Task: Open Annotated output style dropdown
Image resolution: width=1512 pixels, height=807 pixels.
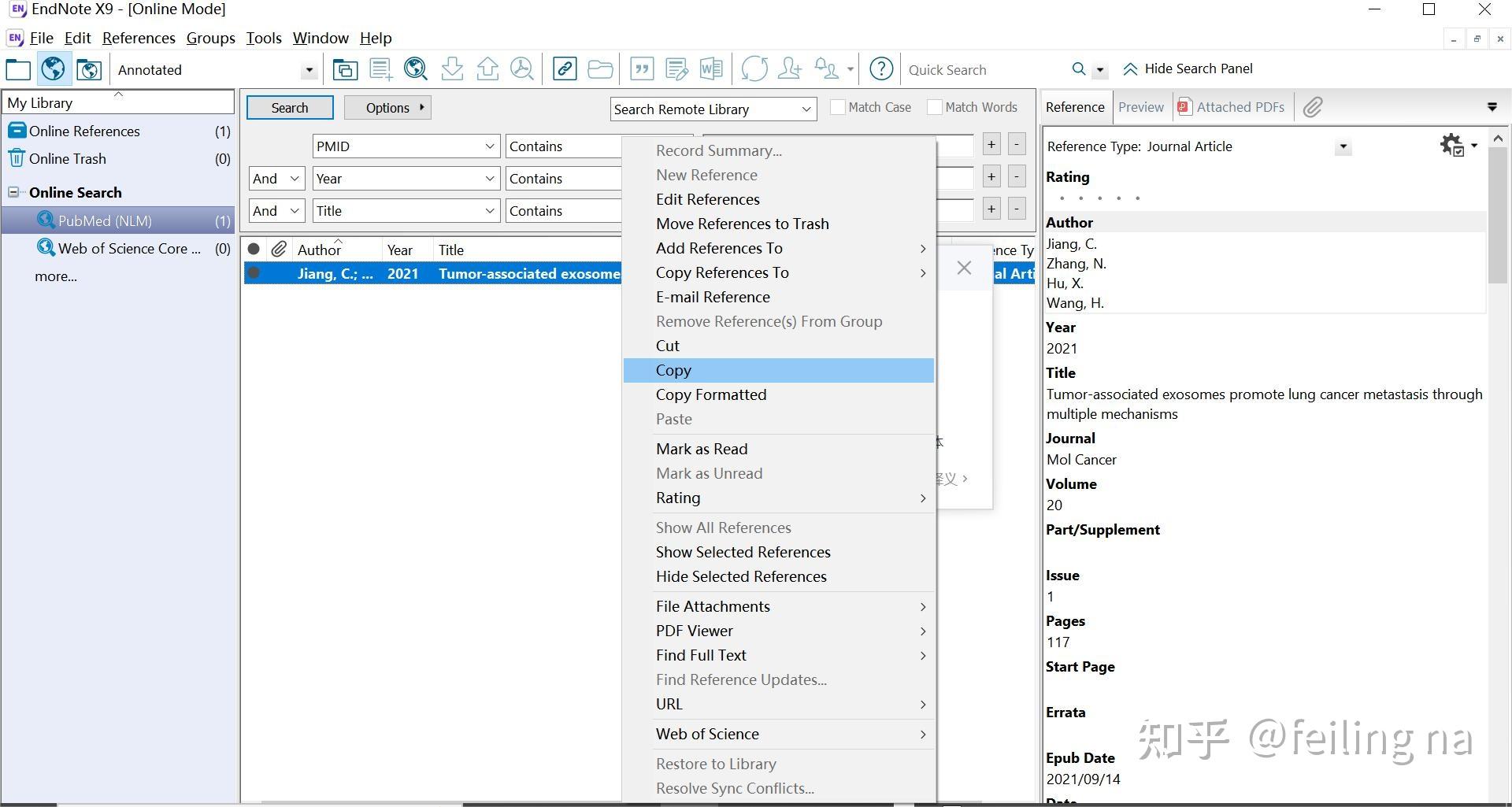Action: pos(309,70)
